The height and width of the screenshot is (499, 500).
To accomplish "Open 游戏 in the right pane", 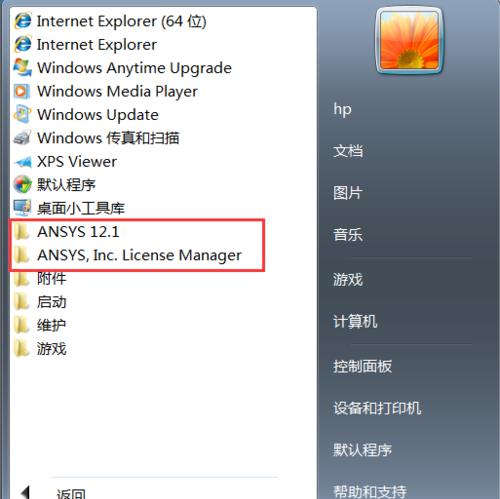I will (348, 279).
